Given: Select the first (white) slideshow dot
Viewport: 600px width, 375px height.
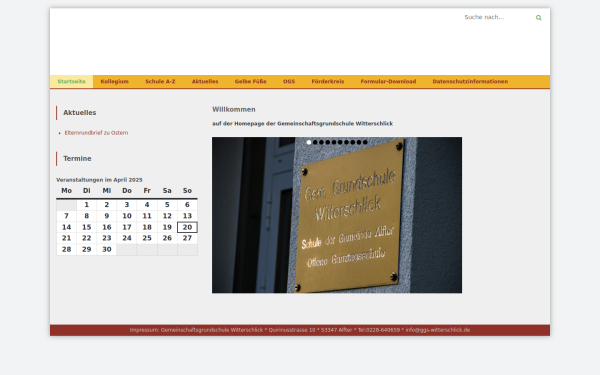Looking at the screenshot, I should pyautogui.click(x=309, y=142).
